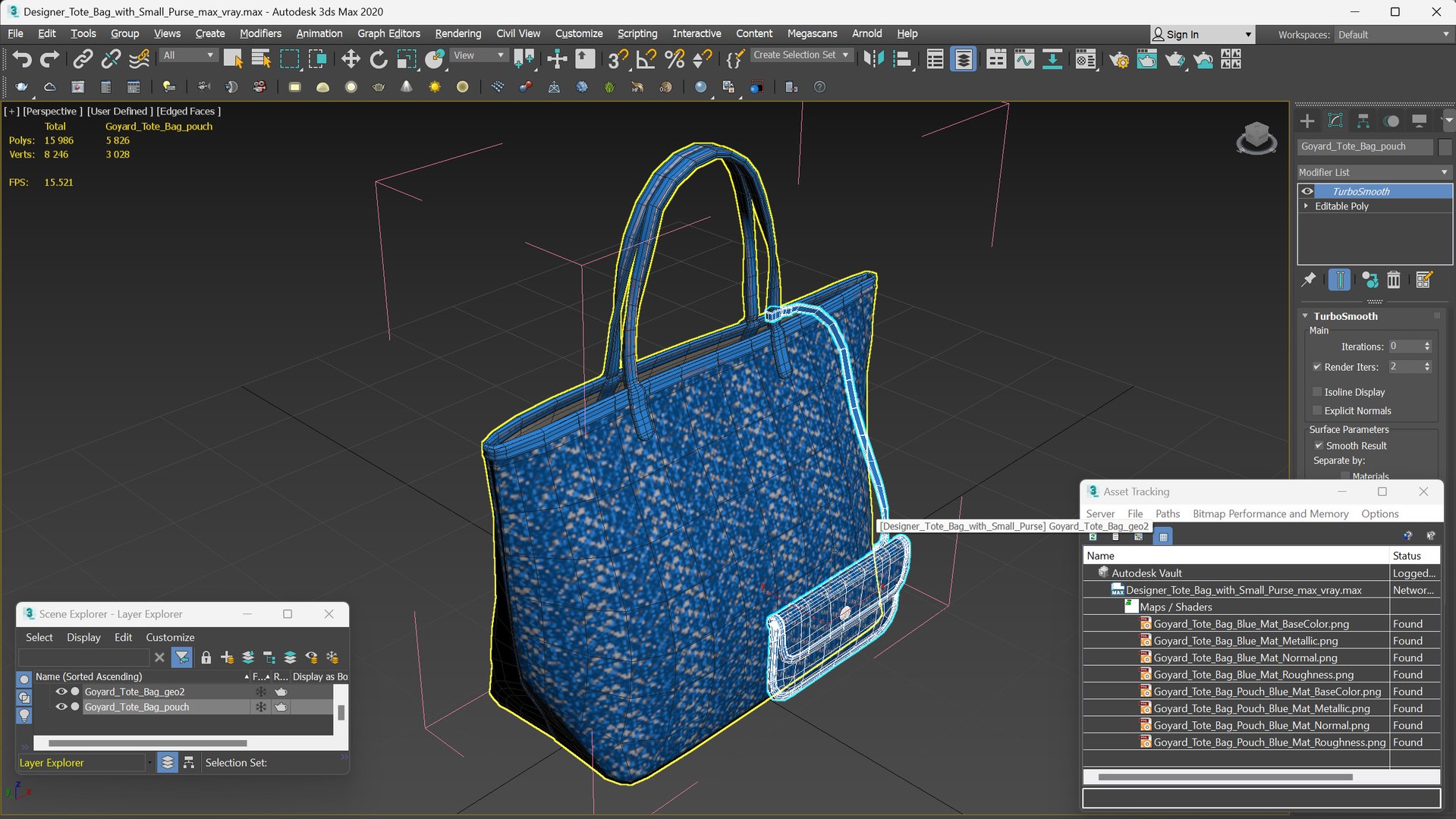Viewport: 1456px width, 819px height.
Task: Open the Modifiers menu
Action: (260, 33)
